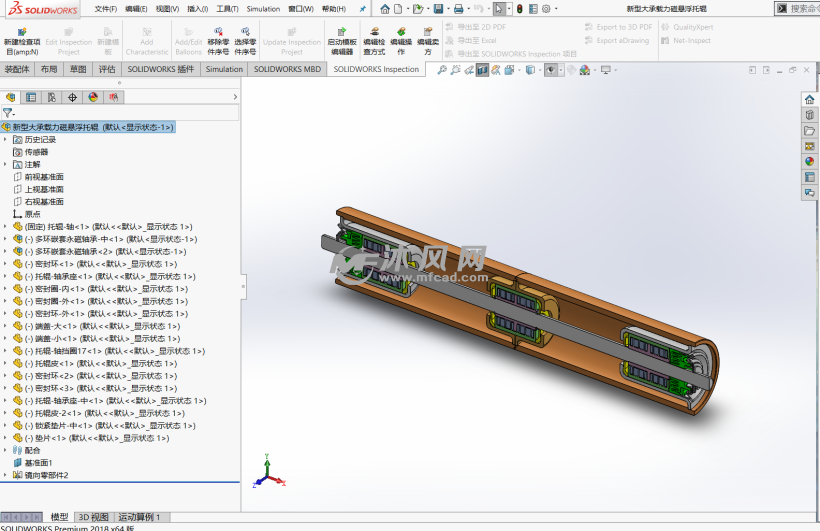Activate the Zoom to Area tool
This screenshot has width=820, height=531.
coord(455,70)
